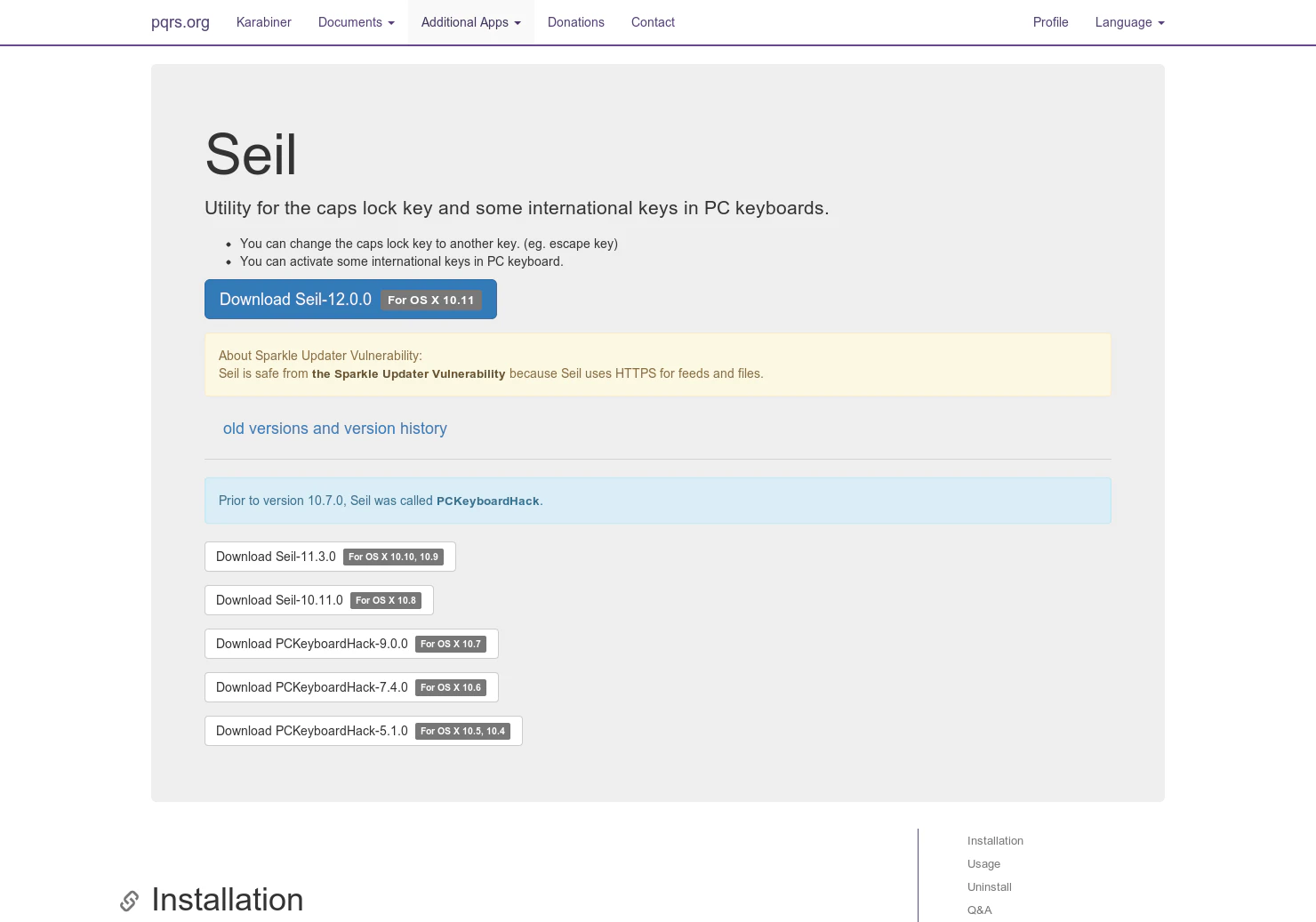
Task: Follow the PCKeyboardHack link
Action: tap(488, 501)
